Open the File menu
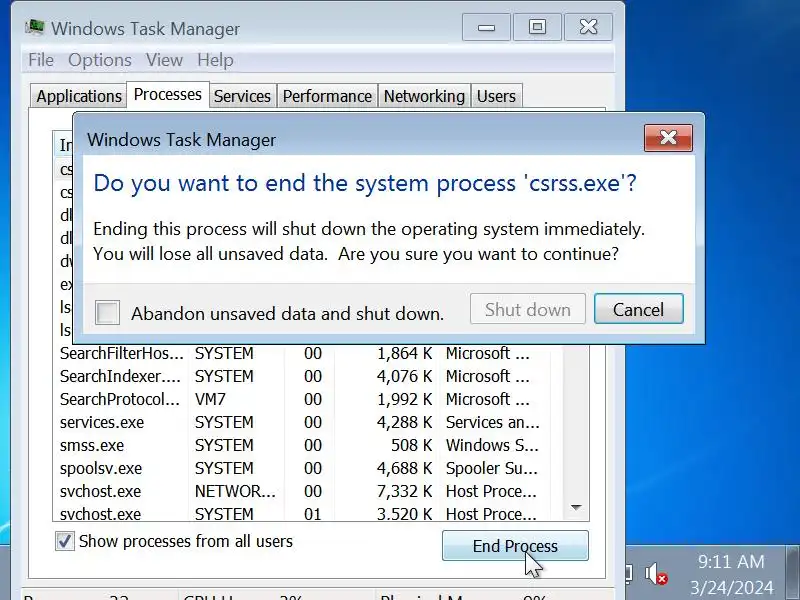 tap(41, 60)
